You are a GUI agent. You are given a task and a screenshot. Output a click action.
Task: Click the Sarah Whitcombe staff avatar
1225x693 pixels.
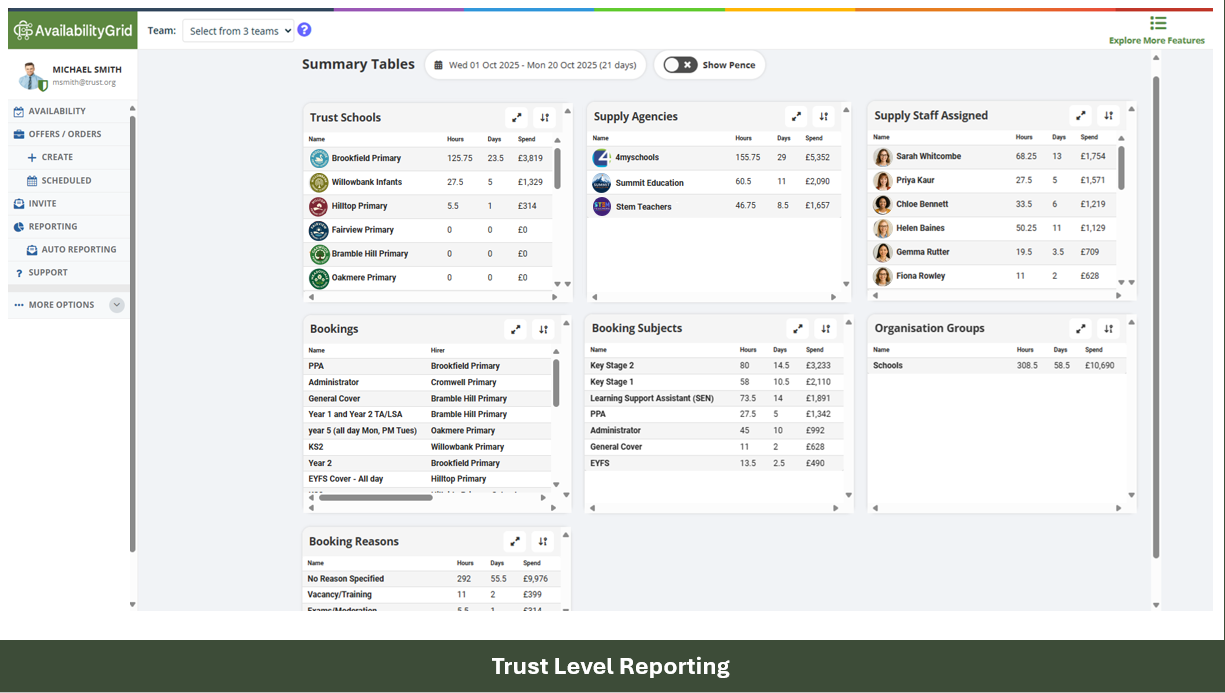tap(883, 157)
